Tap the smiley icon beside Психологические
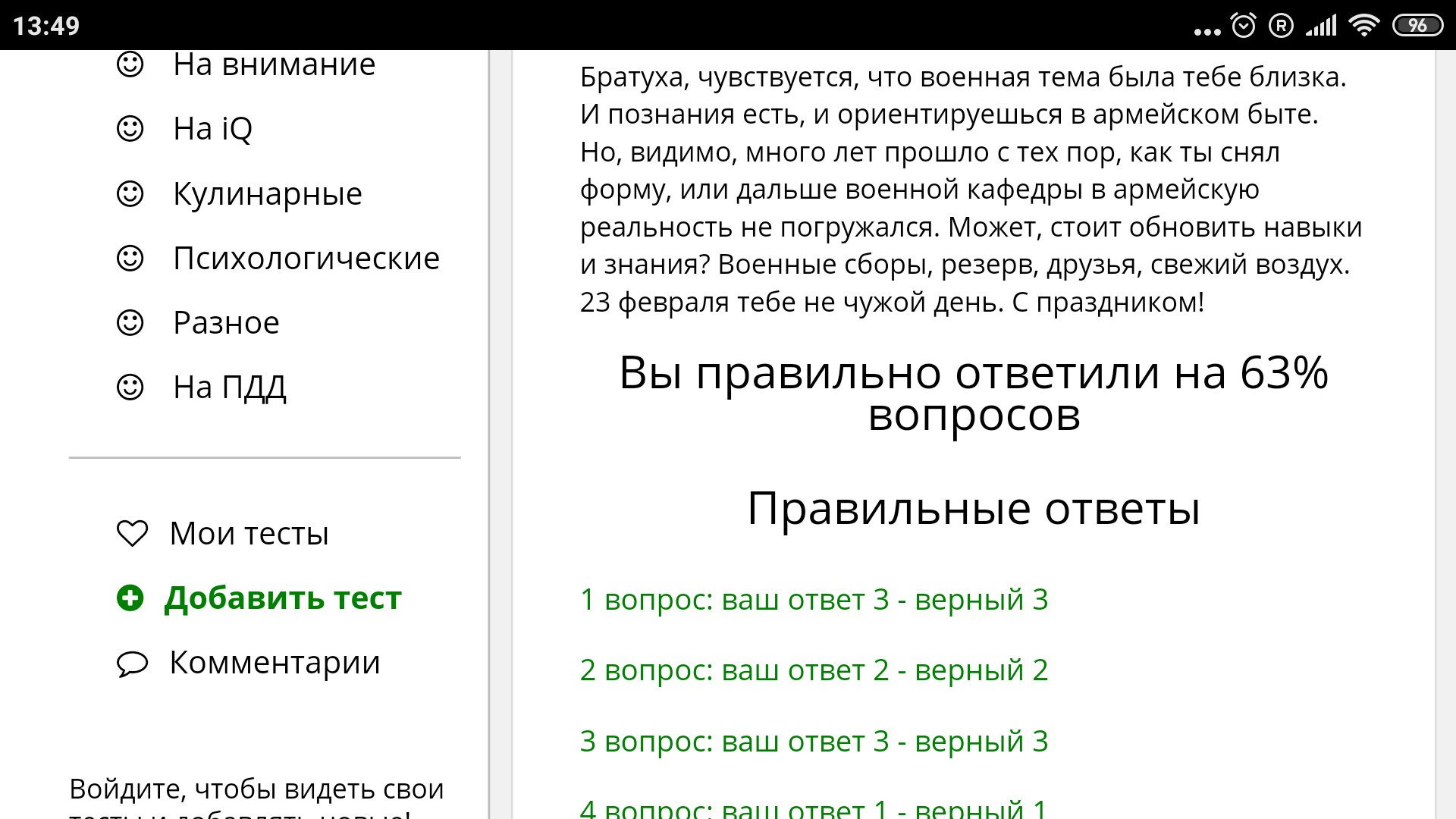The image size is (1456, 819). pyautogui.click(x=130, y=258)
